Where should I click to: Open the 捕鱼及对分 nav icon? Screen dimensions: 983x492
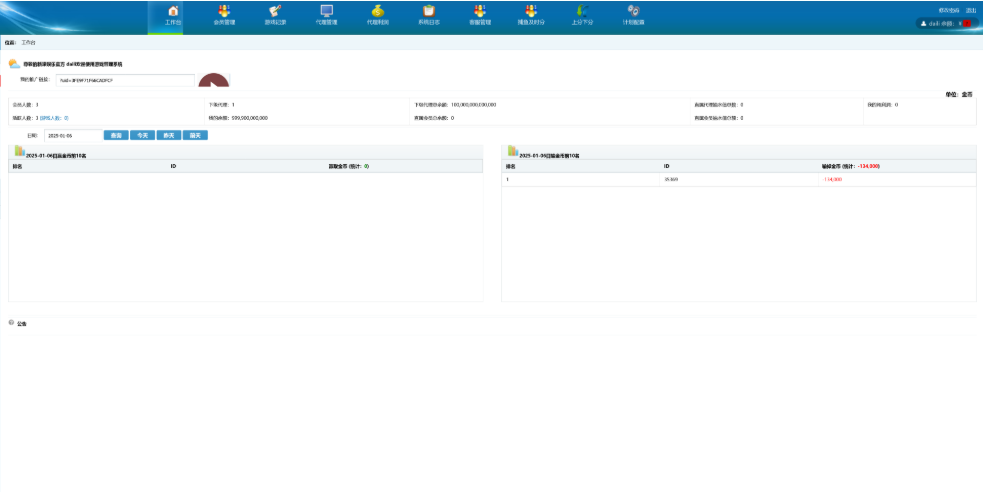(x=530, y=11)
